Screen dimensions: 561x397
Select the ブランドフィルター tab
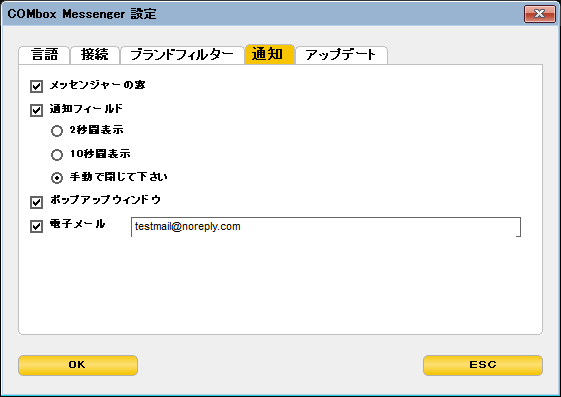[182, 55]
